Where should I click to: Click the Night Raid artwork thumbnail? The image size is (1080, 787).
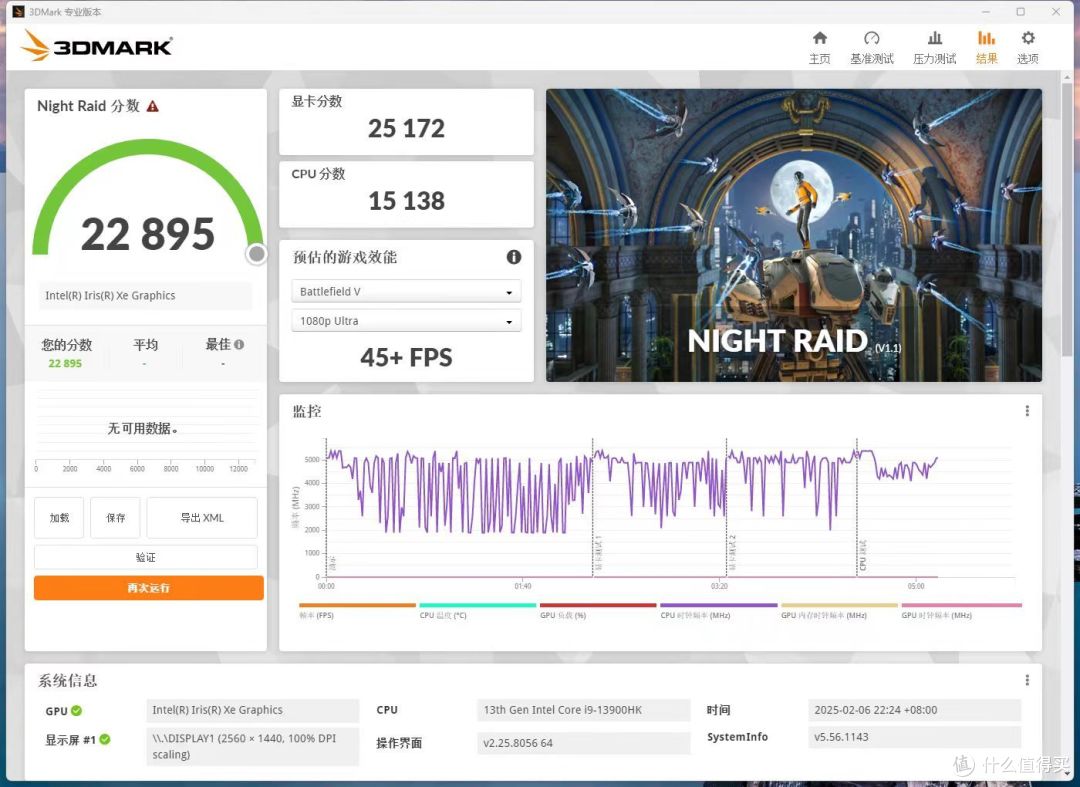click(793, 235)
